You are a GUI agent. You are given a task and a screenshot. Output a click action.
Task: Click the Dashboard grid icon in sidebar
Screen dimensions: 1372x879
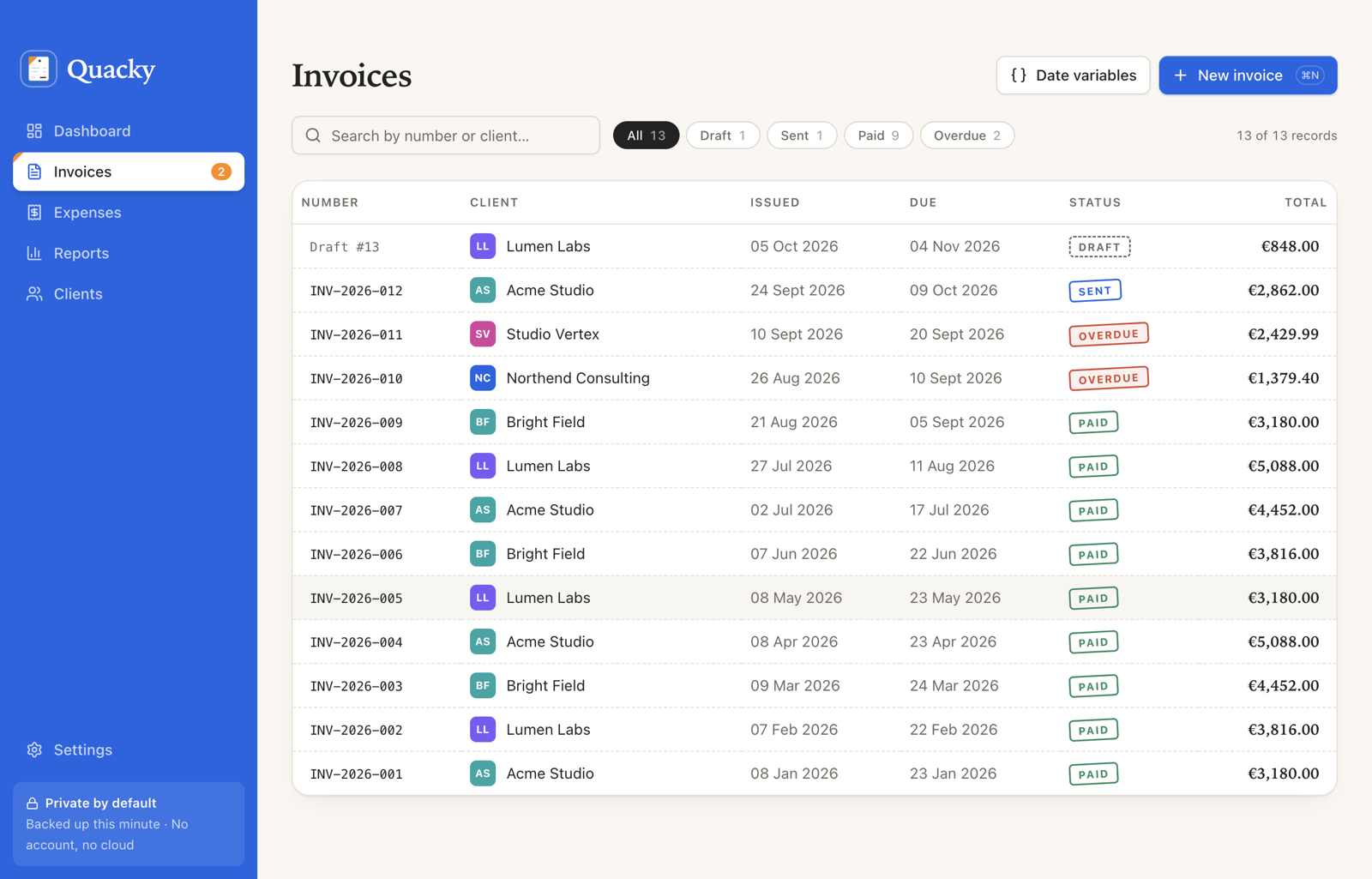pyautogui.click(x=34, y=131)
